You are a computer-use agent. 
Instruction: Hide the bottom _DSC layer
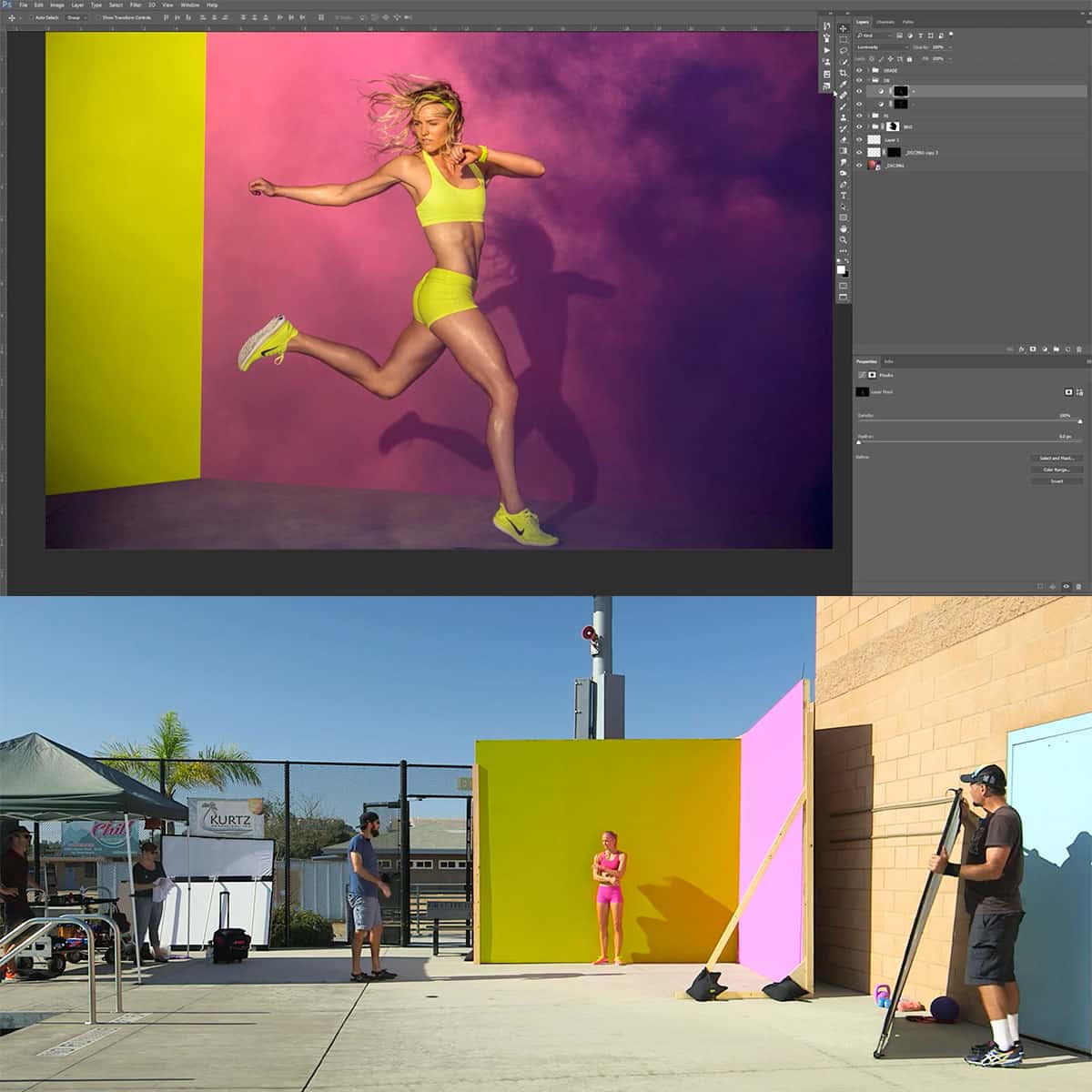click(859, 165)
